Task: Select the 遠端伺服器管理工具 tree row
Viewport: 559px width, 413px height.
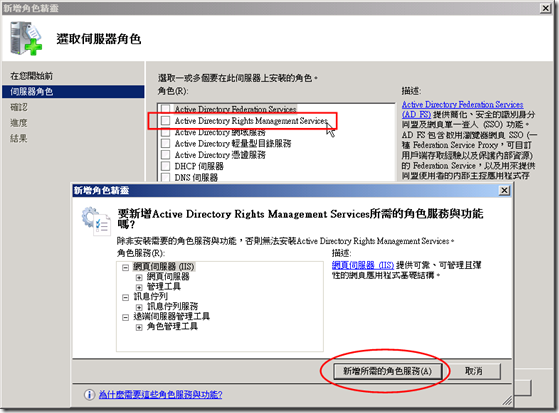Action: (x=171, y=316)
